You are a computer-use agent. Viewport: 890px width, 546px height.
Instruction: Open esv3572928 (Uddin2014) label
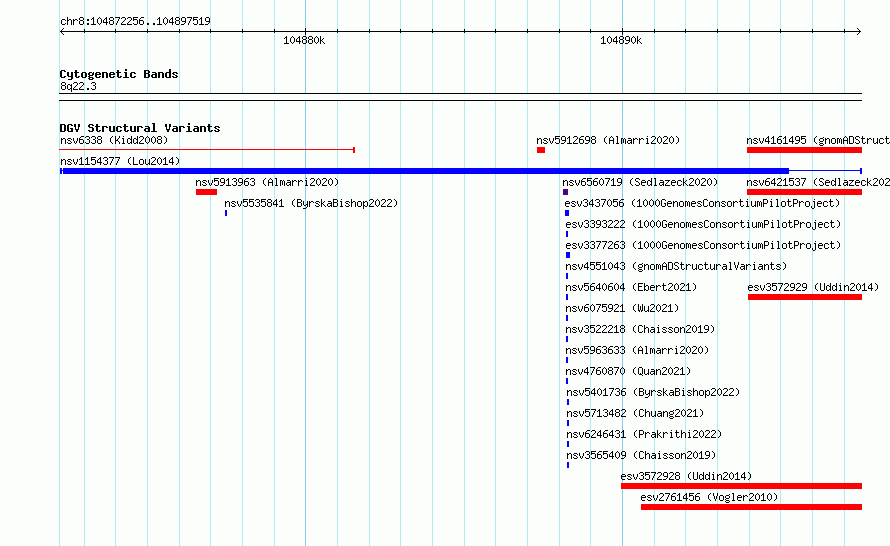pyautogui.click(x=686, y=476)
